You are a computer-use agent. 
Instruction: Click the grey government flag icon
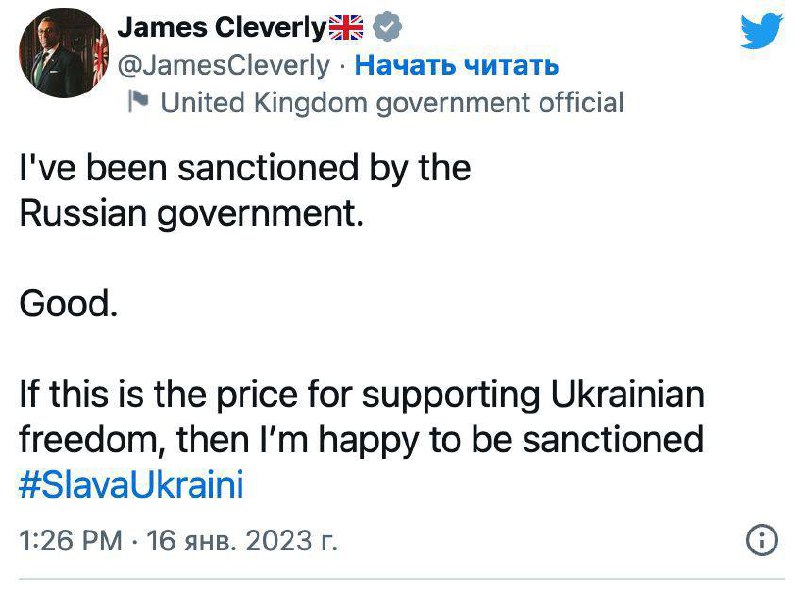coord(139,102)
